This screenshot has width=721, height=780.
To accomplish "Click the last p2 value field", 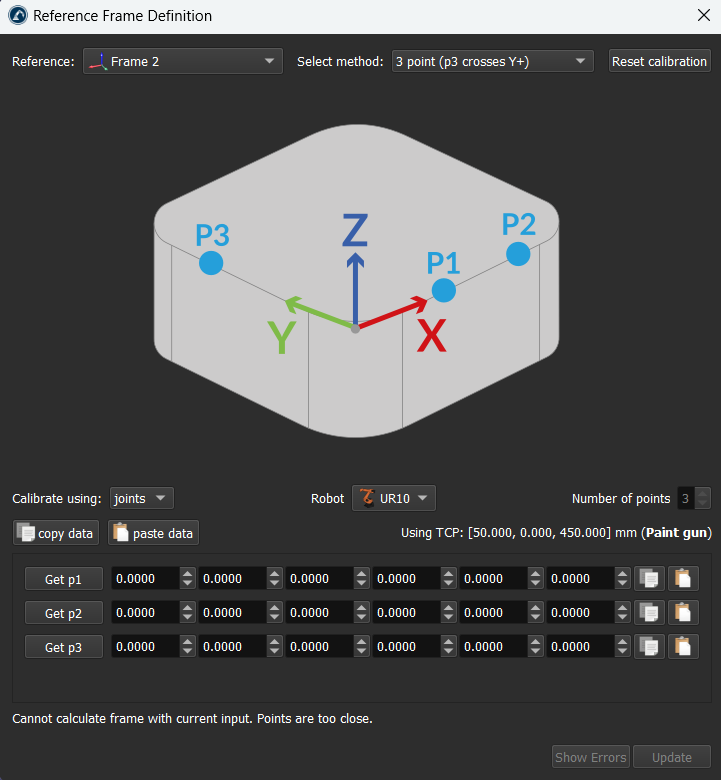I will coord(579,612).
